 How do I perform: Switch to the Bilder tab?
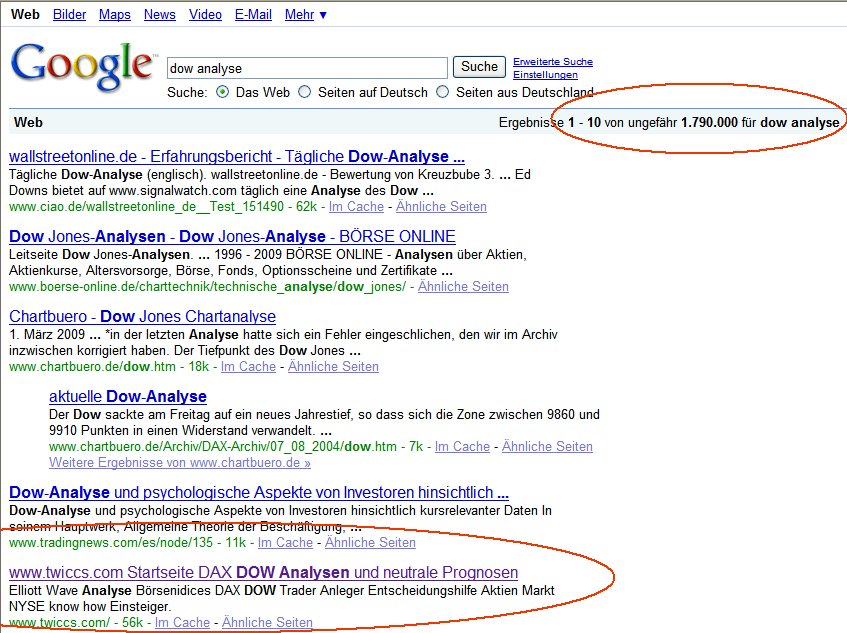69,15
